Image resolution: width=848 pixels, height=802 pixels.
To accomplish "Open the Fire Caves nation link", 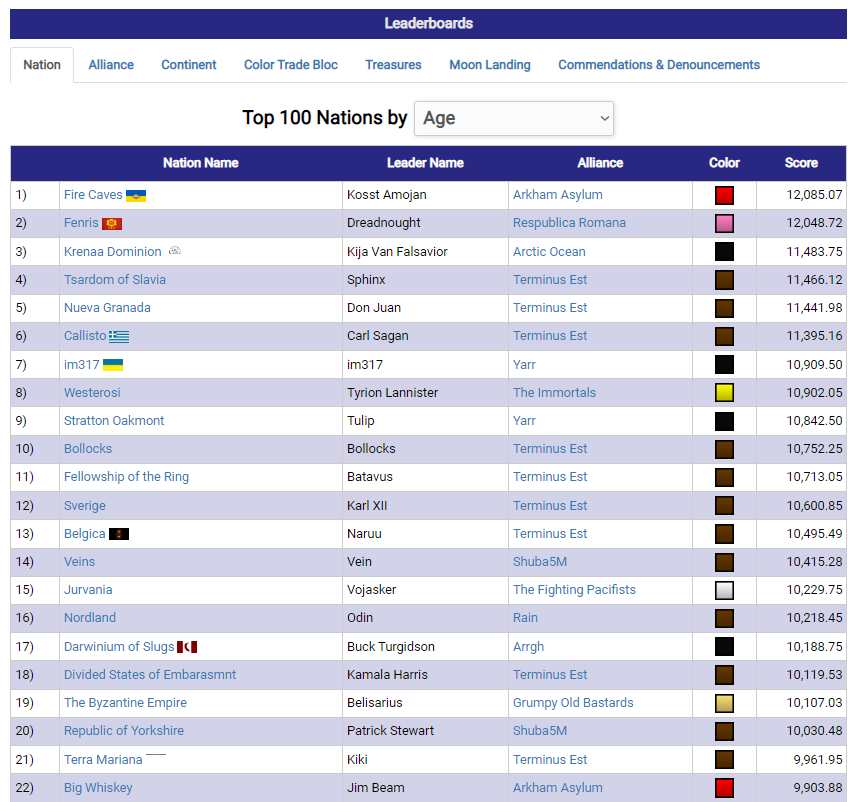I will (93, 195).
